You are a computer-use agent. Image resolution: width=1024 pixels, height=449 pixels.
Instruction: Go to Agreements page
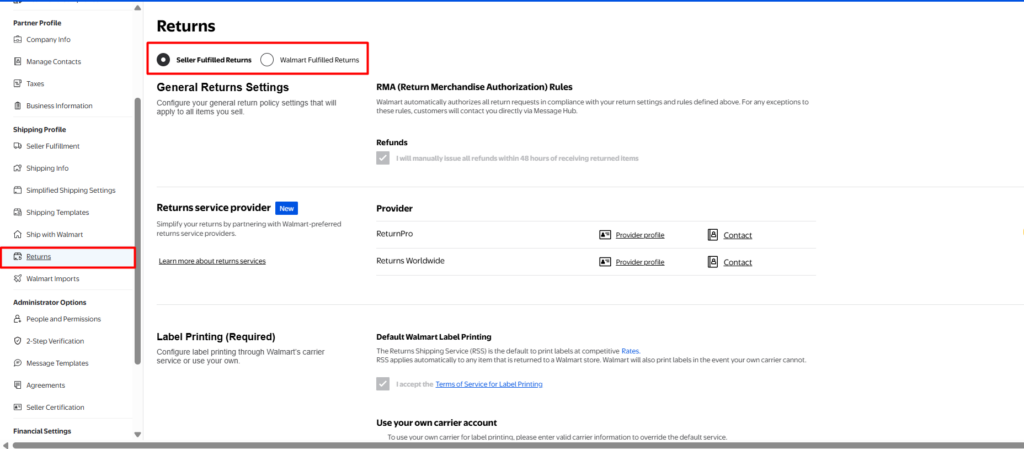click(x=46, y=385)
